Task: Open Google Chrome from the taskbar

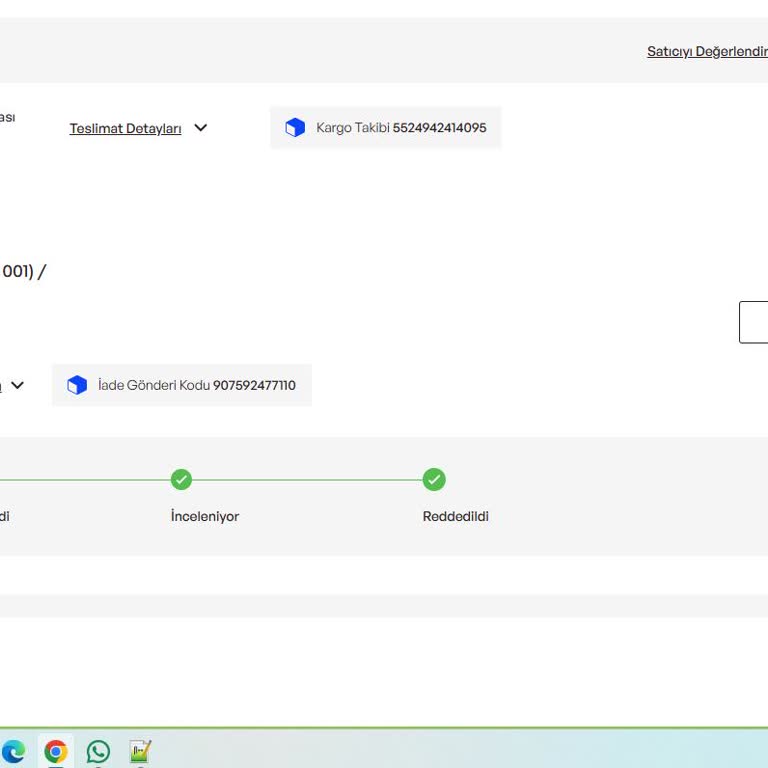Action: [x=56, y=751]
